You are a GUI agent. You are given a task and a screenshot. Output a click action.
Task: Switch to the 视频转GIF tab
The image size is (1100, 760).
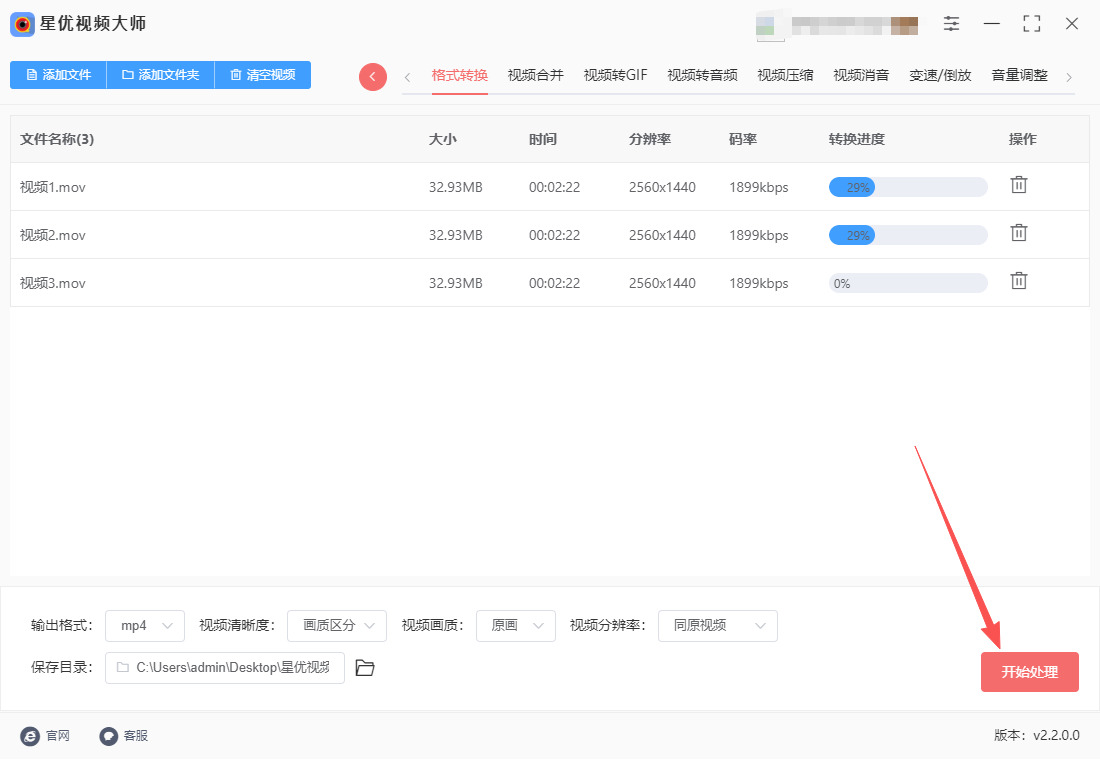615,76
